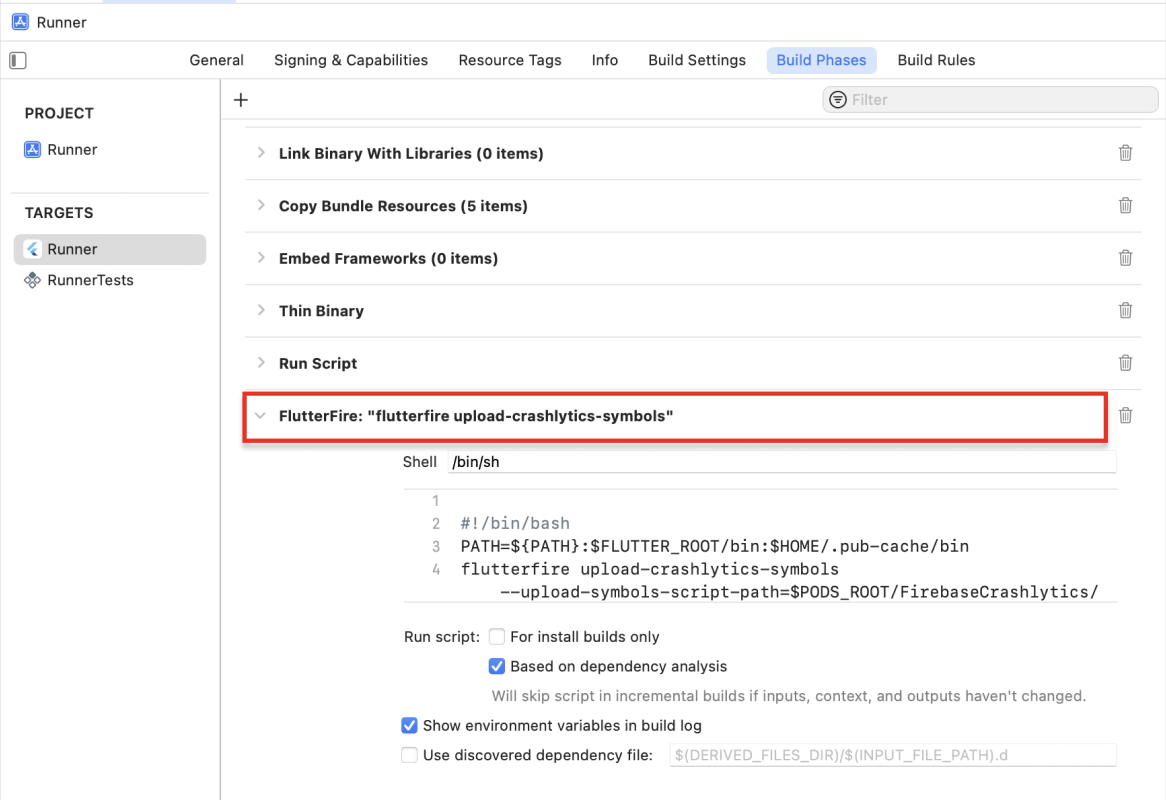Click Run Script phase title

(318, 364)
